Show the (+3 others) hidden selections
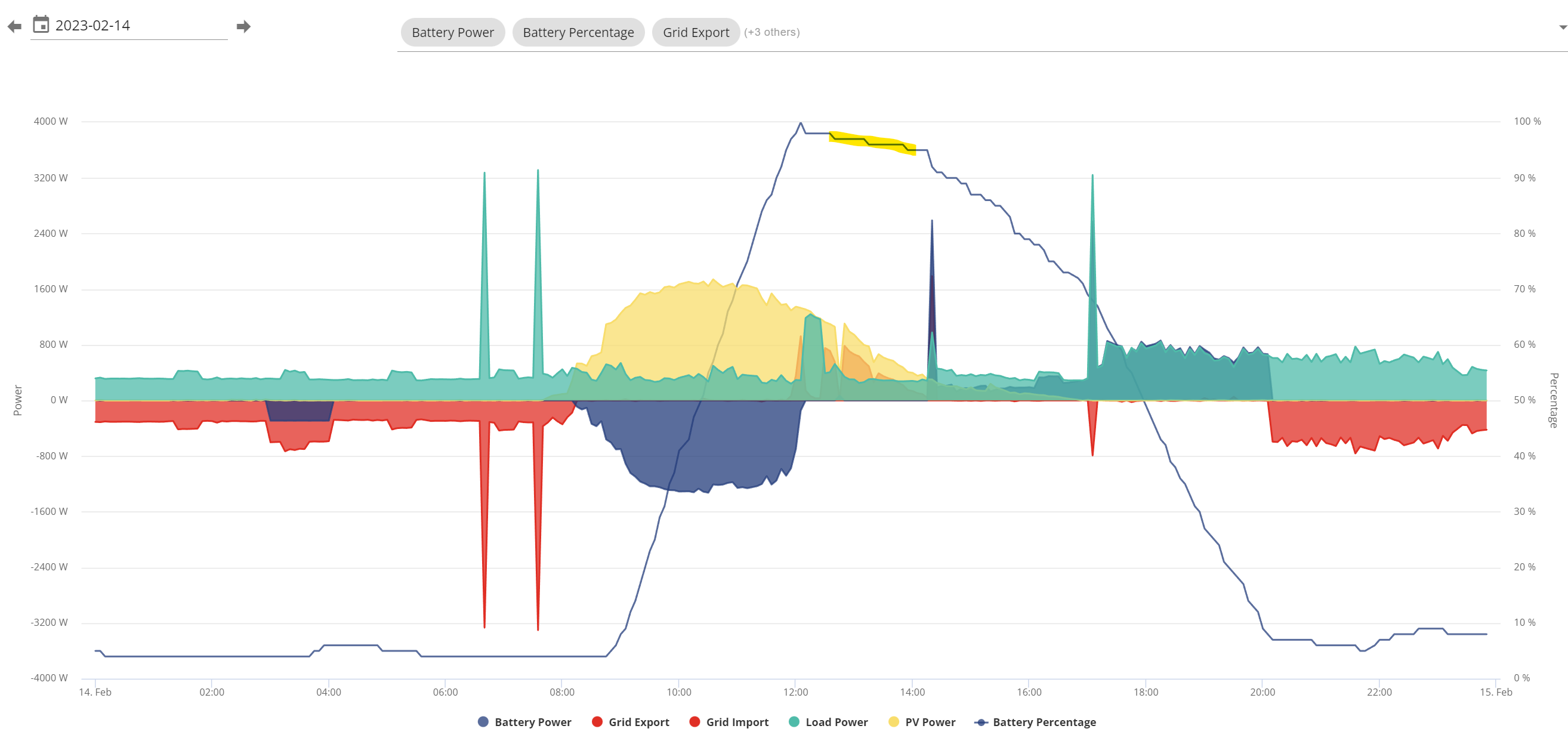Screen dimensions: 1568x738 tap(772, 32)
